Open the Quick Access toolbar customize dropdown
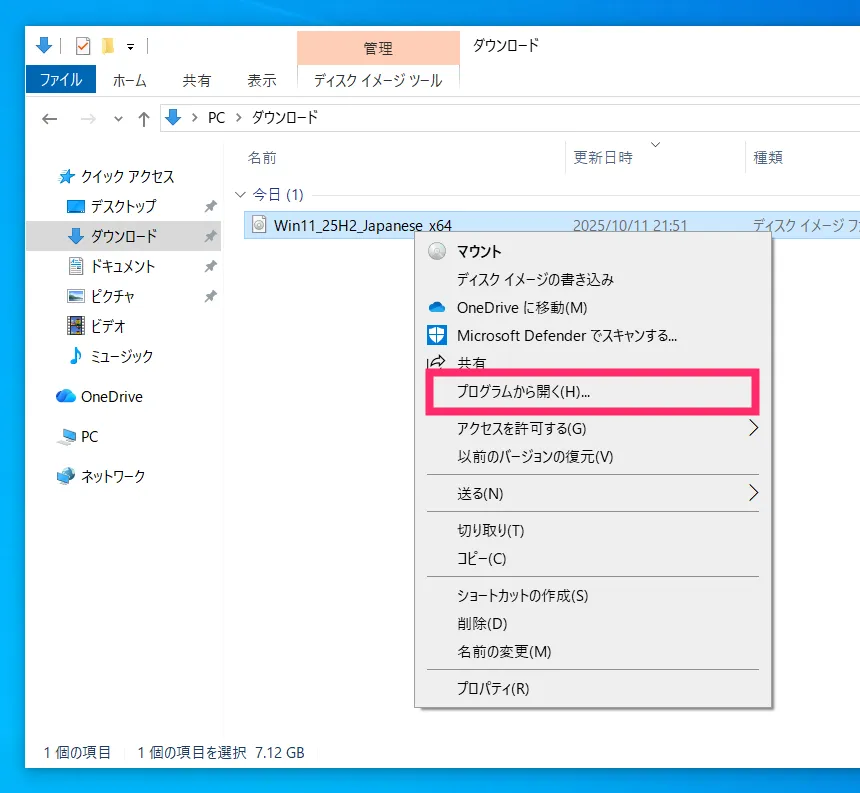860x793 pixels. tap(130, 47)
